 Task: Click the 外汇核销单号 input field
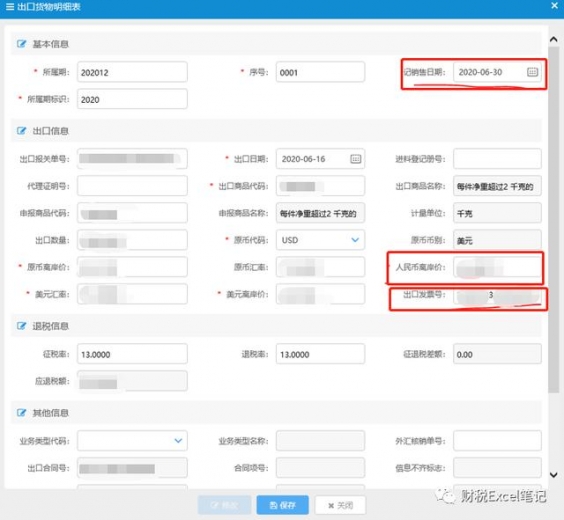(497, 441)
